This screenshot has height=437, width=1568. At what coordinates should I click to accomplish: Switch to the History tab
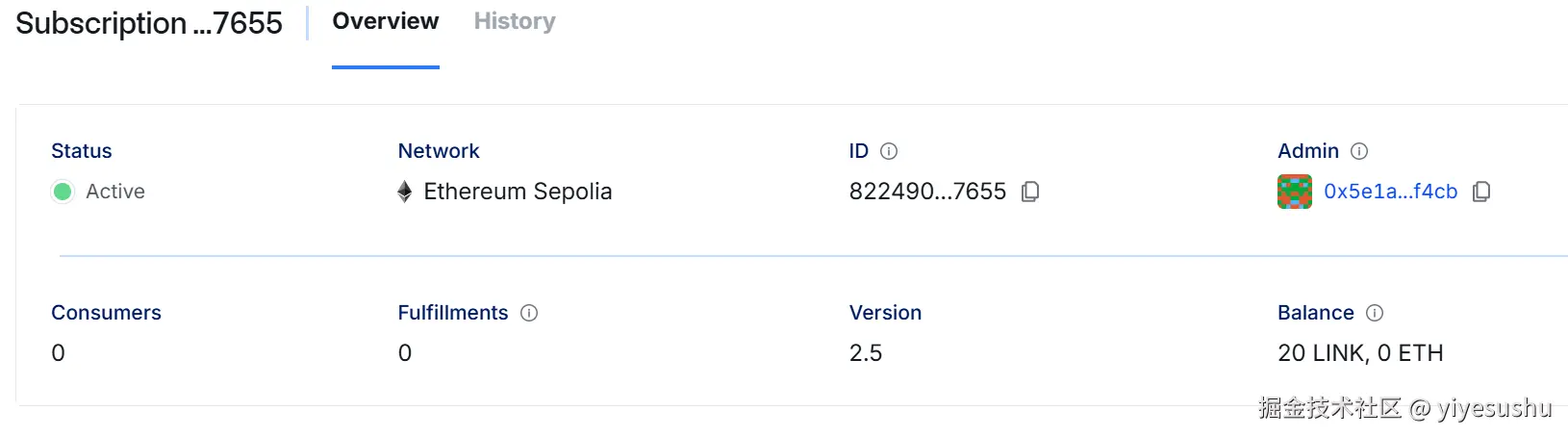click(515, 21)
